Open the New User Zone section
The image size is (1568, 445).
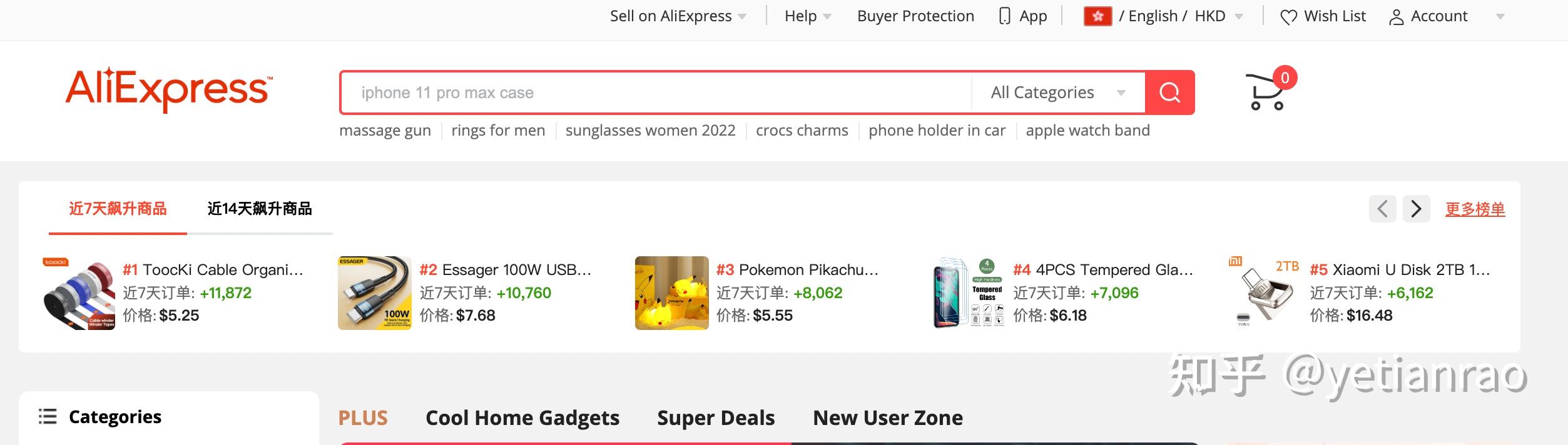click(x=888, y=417)
